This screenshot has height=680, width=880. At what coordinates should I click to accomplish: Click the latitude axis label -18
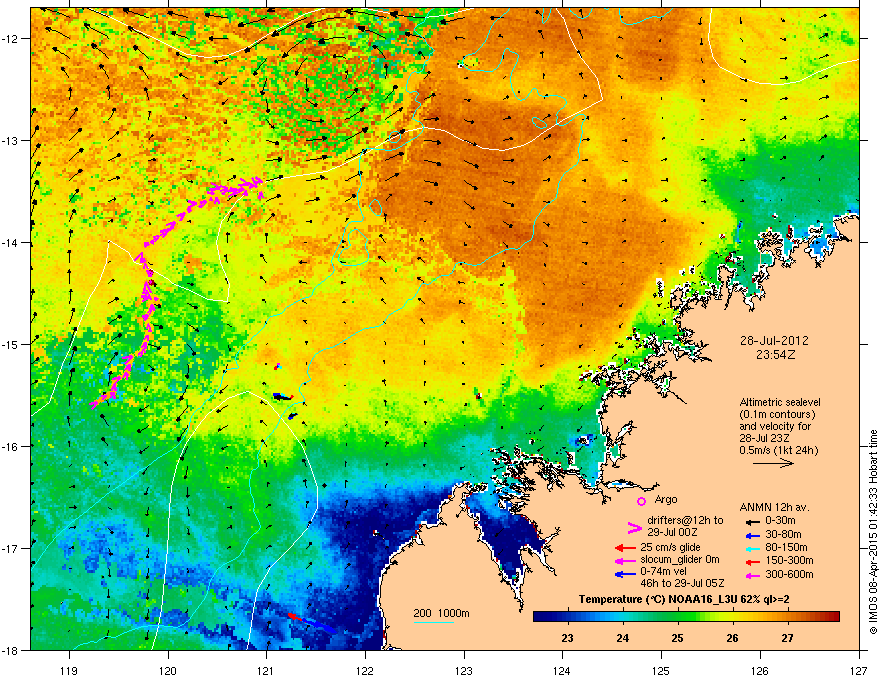click(x=11, y=650)
